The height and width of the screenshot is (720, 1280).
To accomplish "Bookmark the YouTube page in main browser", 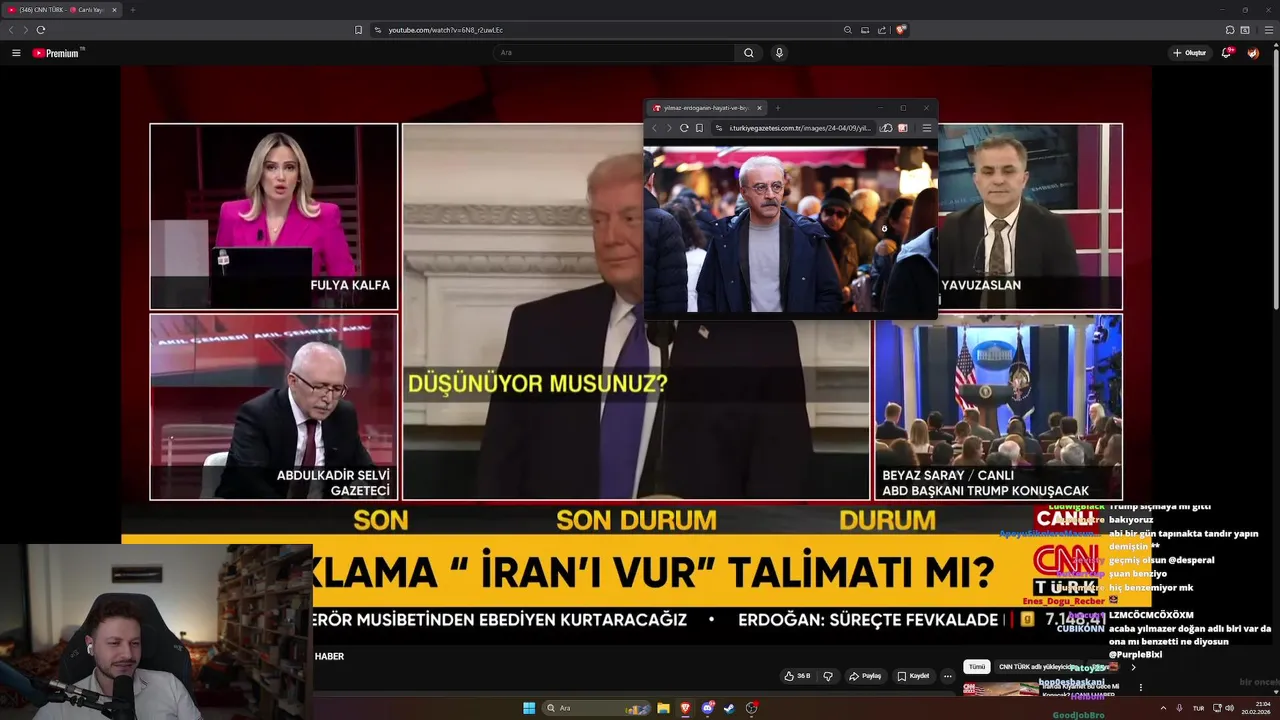I will coord(358,30).
